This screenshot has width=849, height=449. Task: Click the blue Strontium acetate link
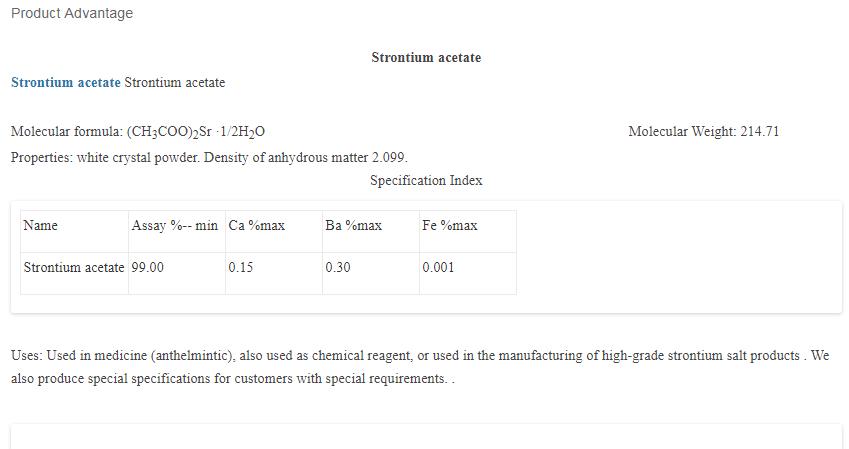click(66, 83)
